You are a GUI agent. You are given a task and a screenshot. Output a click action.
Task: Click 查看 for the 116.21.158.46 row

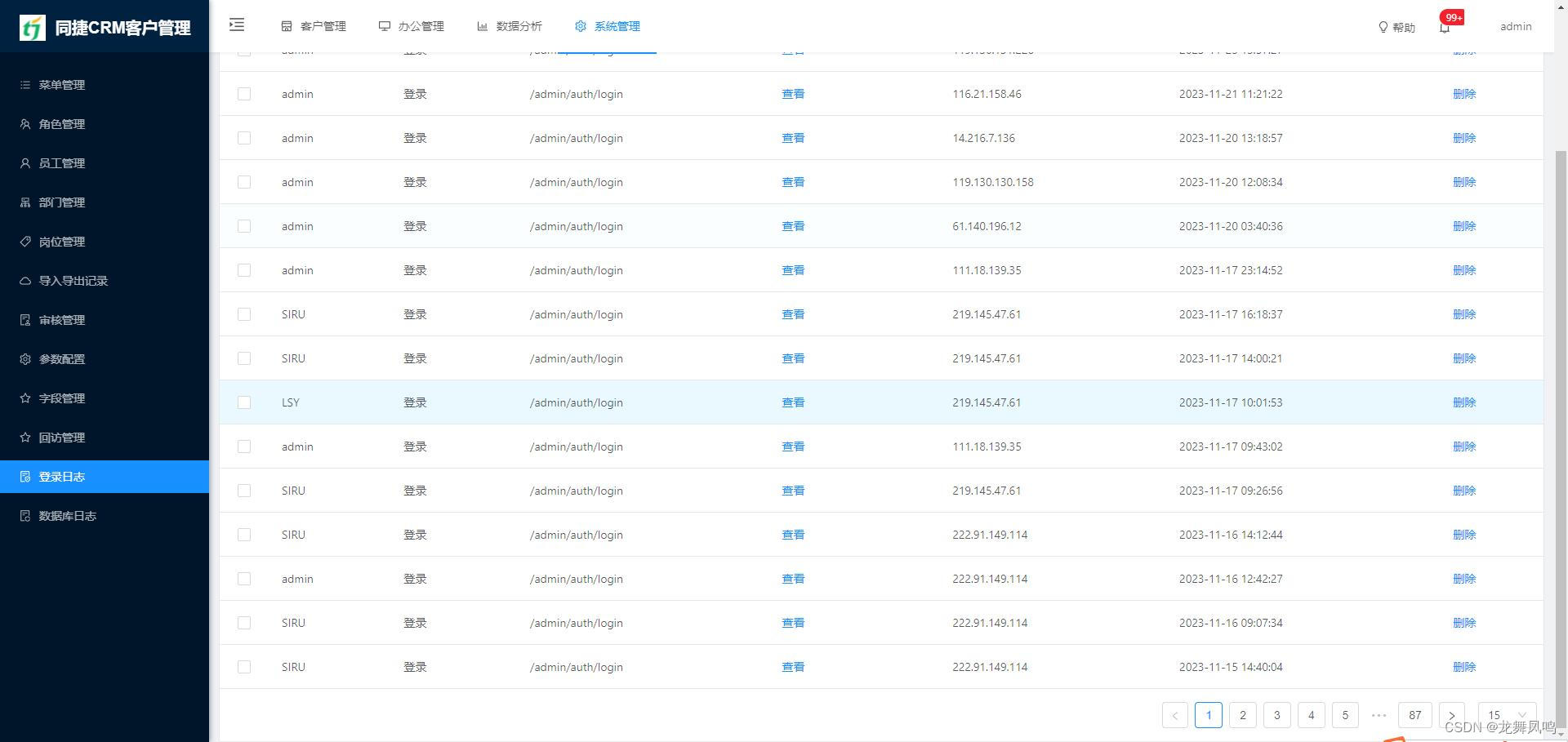(793, 94)
